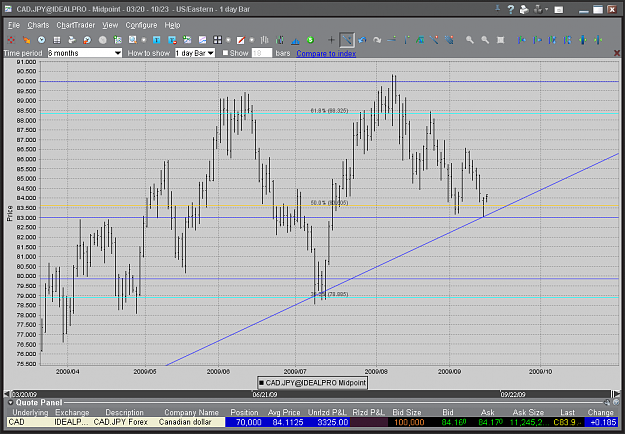625x434 pixels.
Task: Click the round green icon in toolbar
Action: (x=310, y=40)
